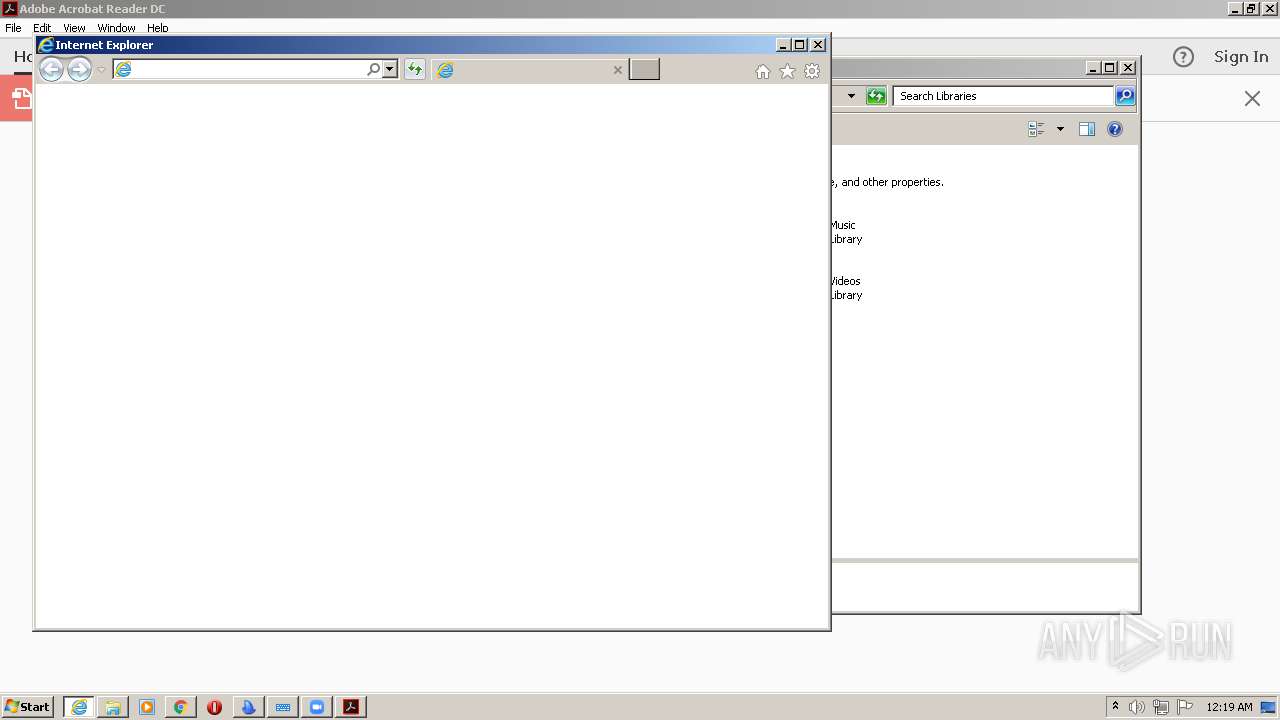Select the blank Internet Explorer tab
The height and width of the screenshot is (720, 1280).
pyautogui.click(x=530, y=69)
